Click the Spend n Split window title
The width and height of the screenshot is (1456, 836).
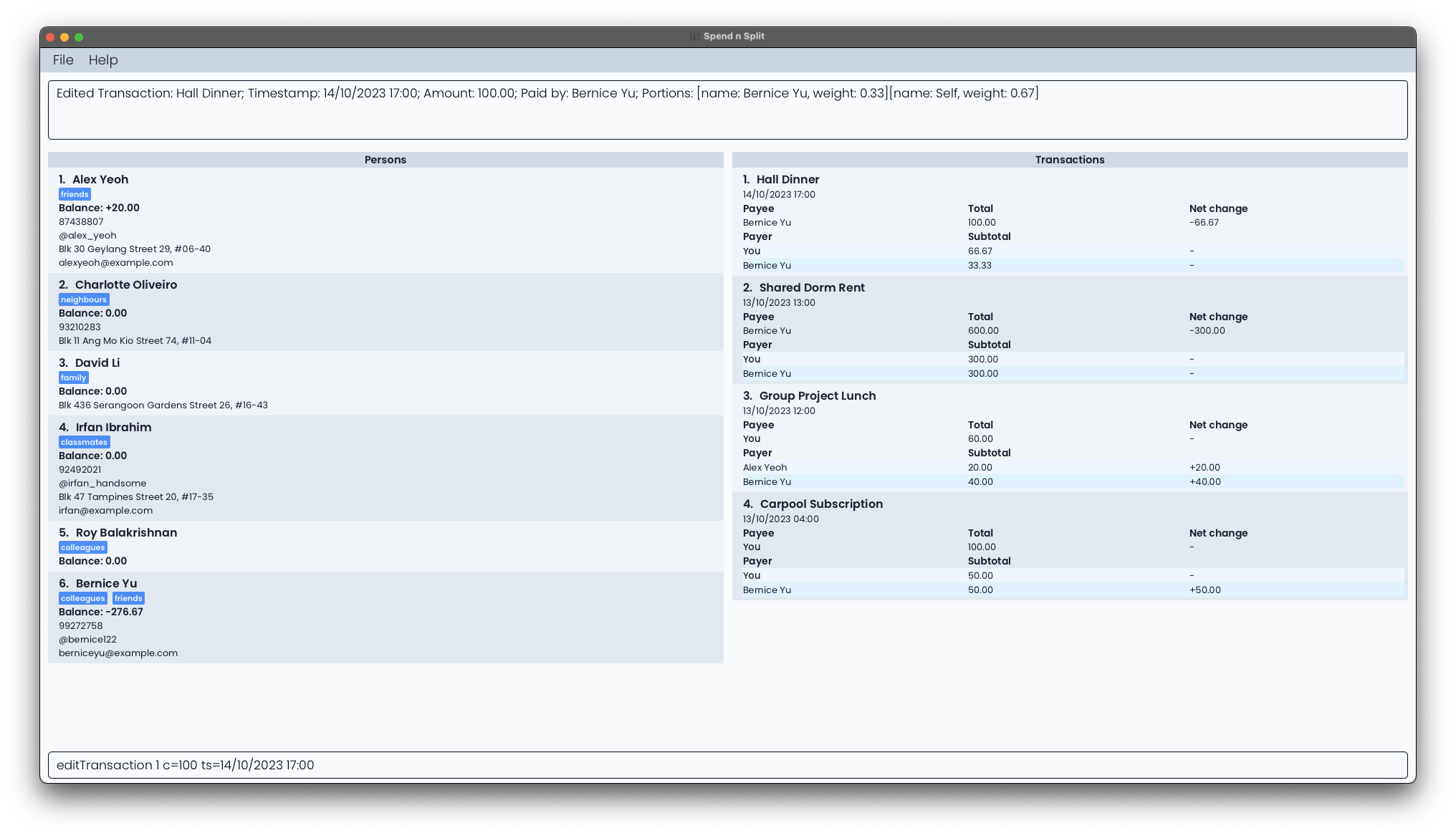point(734,37)
